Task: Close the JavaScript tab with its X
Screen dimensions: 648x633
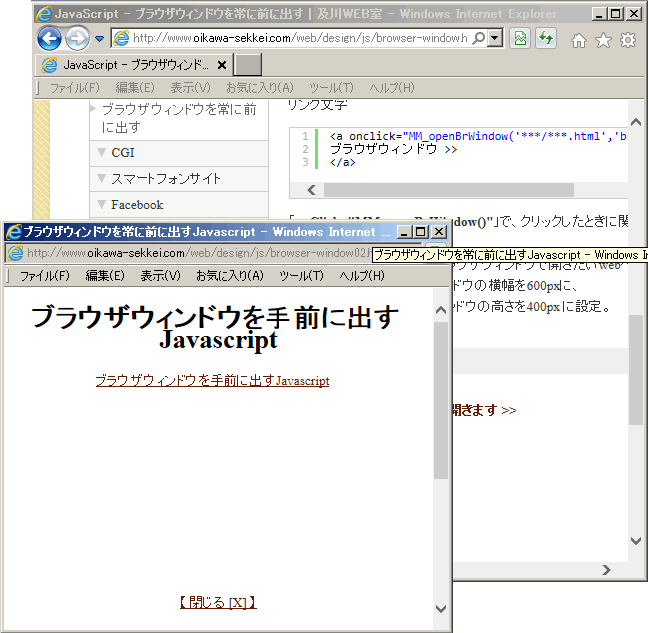Action: (x=222, y=65)
